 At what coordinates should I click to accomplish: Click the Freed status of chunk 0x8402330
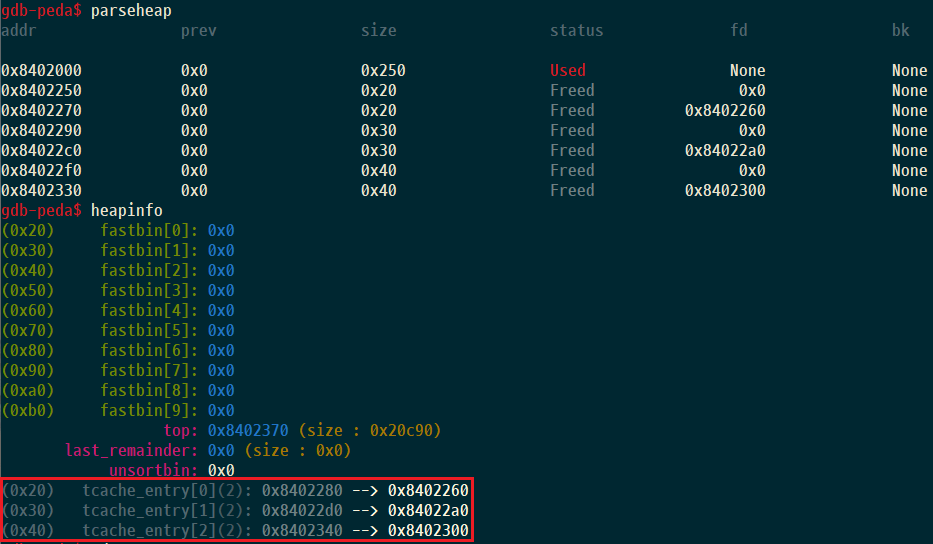pyautogui.click(x=572, y=191)
